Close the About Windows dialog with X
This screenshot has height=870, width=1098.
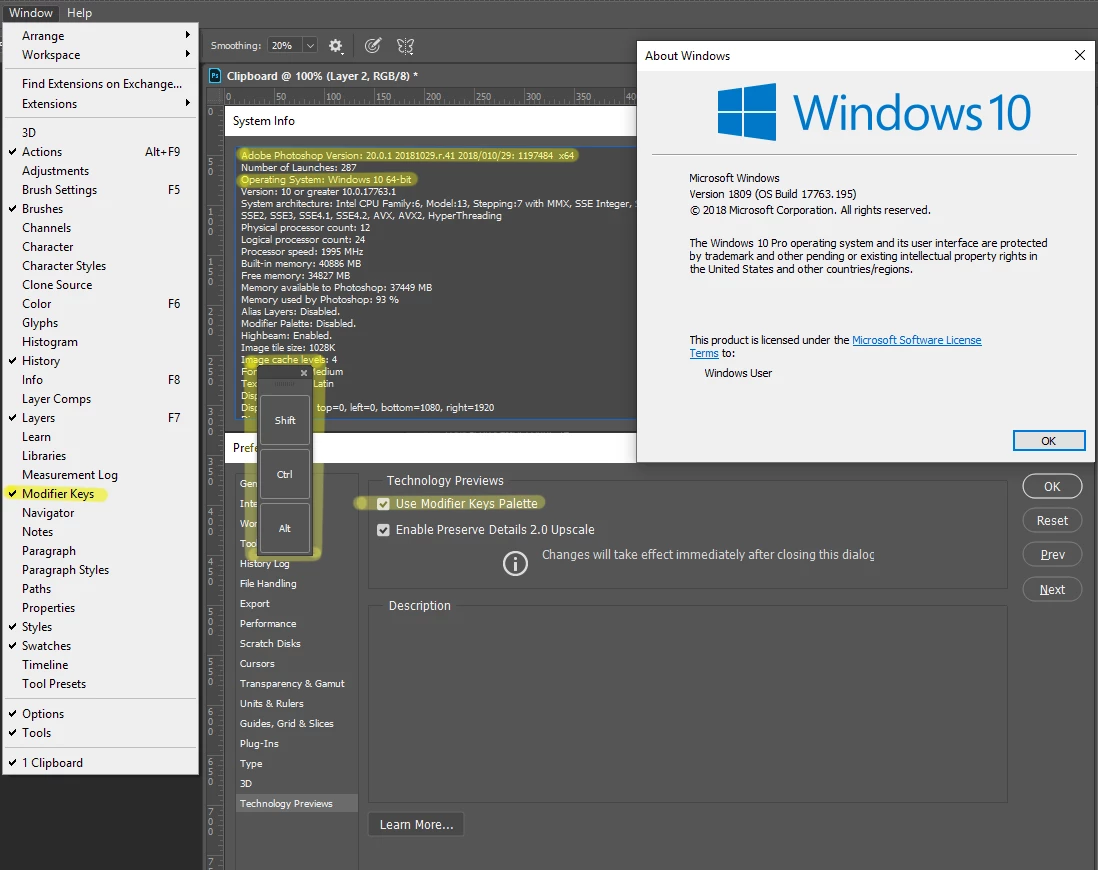coord(1080,55)
